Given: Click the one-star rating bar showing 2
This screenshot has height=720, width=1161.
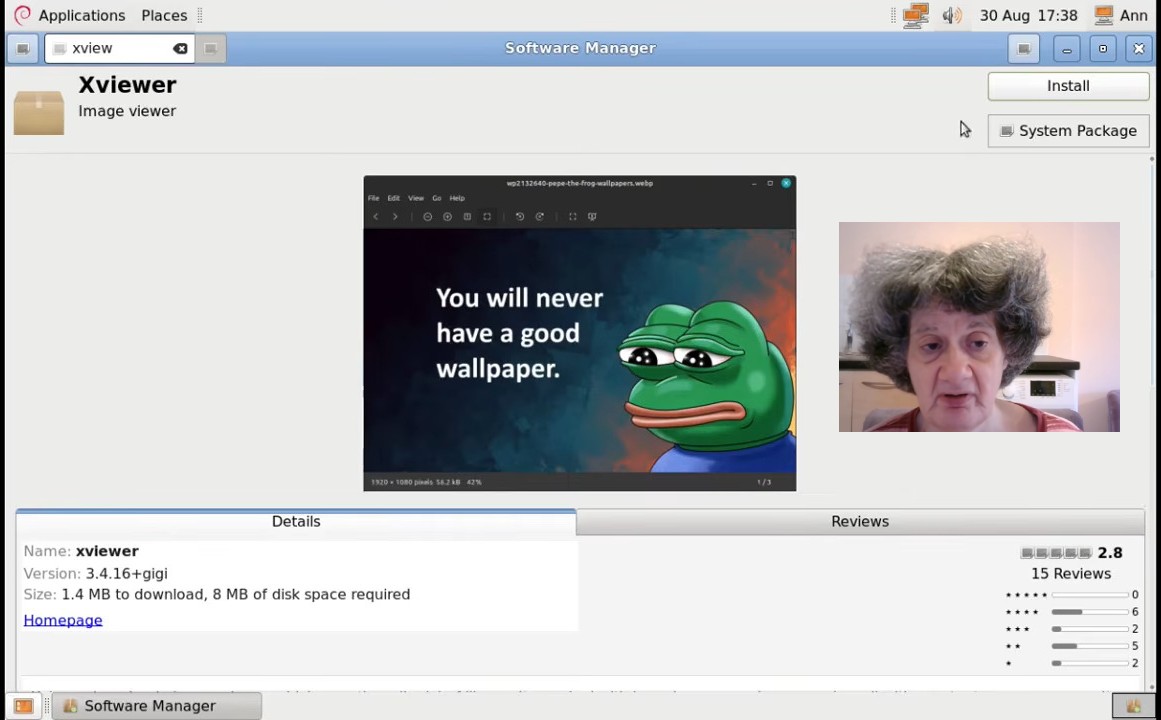Looking at the screenshot, I should pyautogui.click(x=1089, y=663).
